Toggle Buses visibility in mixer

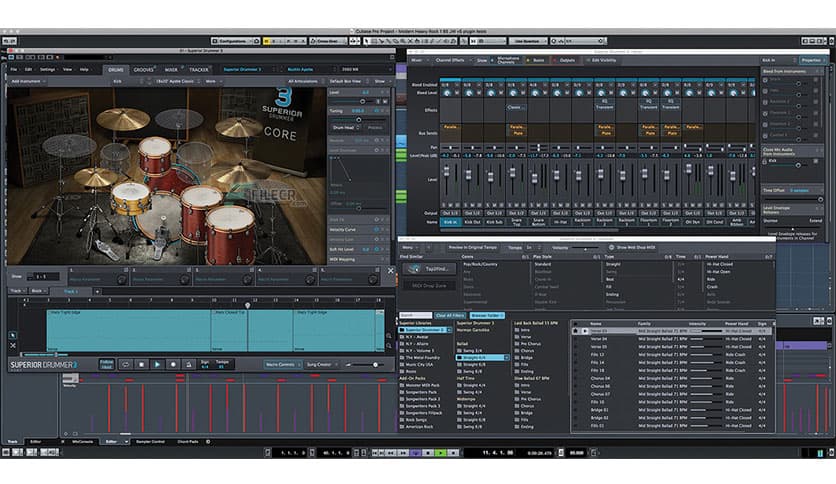[x=536, y=60]
